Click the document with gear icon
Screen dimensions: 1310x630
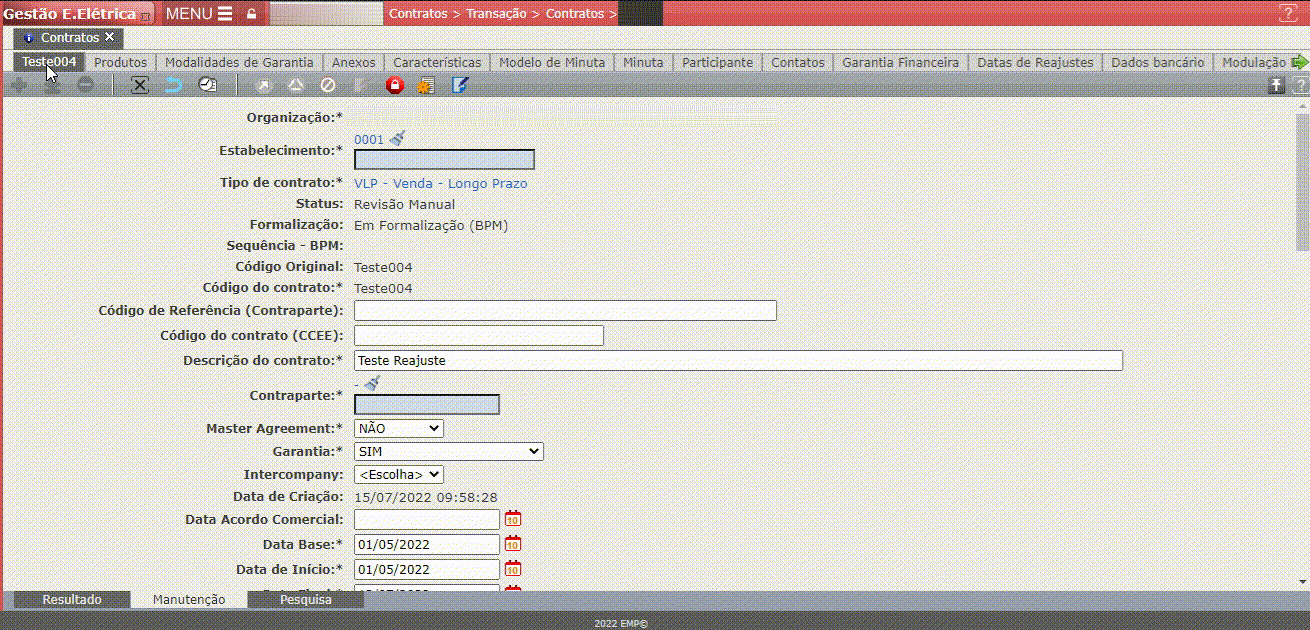[426, 86]
